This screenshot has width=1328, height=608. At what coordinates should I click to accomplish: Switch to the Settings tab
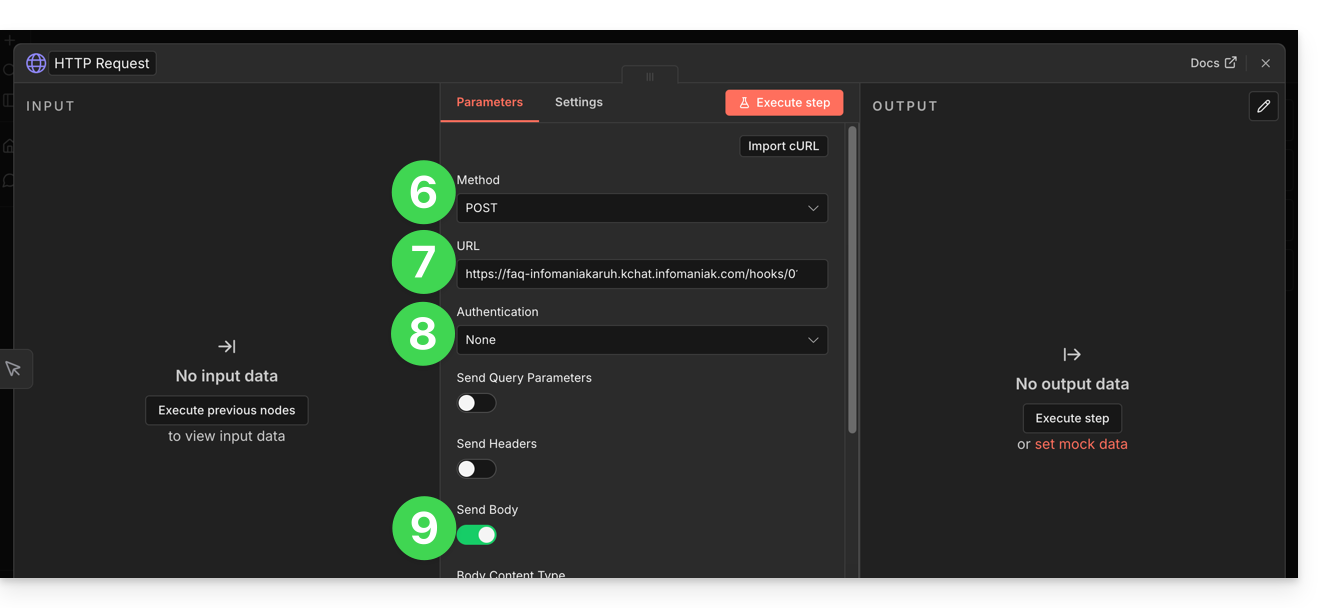click(578, 102)
